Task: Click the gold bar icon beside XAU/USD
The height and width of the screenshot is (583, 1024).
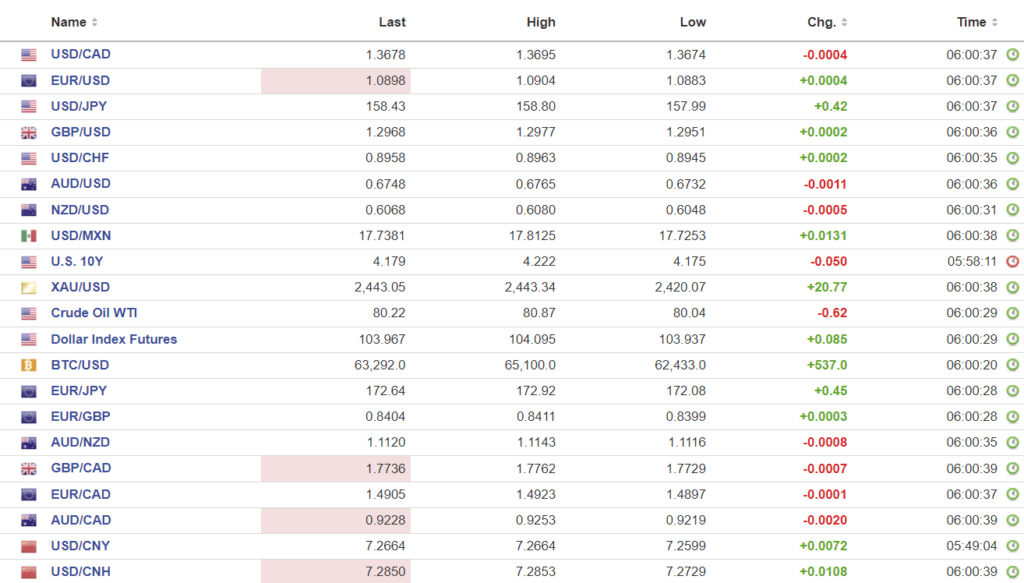Action: tap(29, 288)
